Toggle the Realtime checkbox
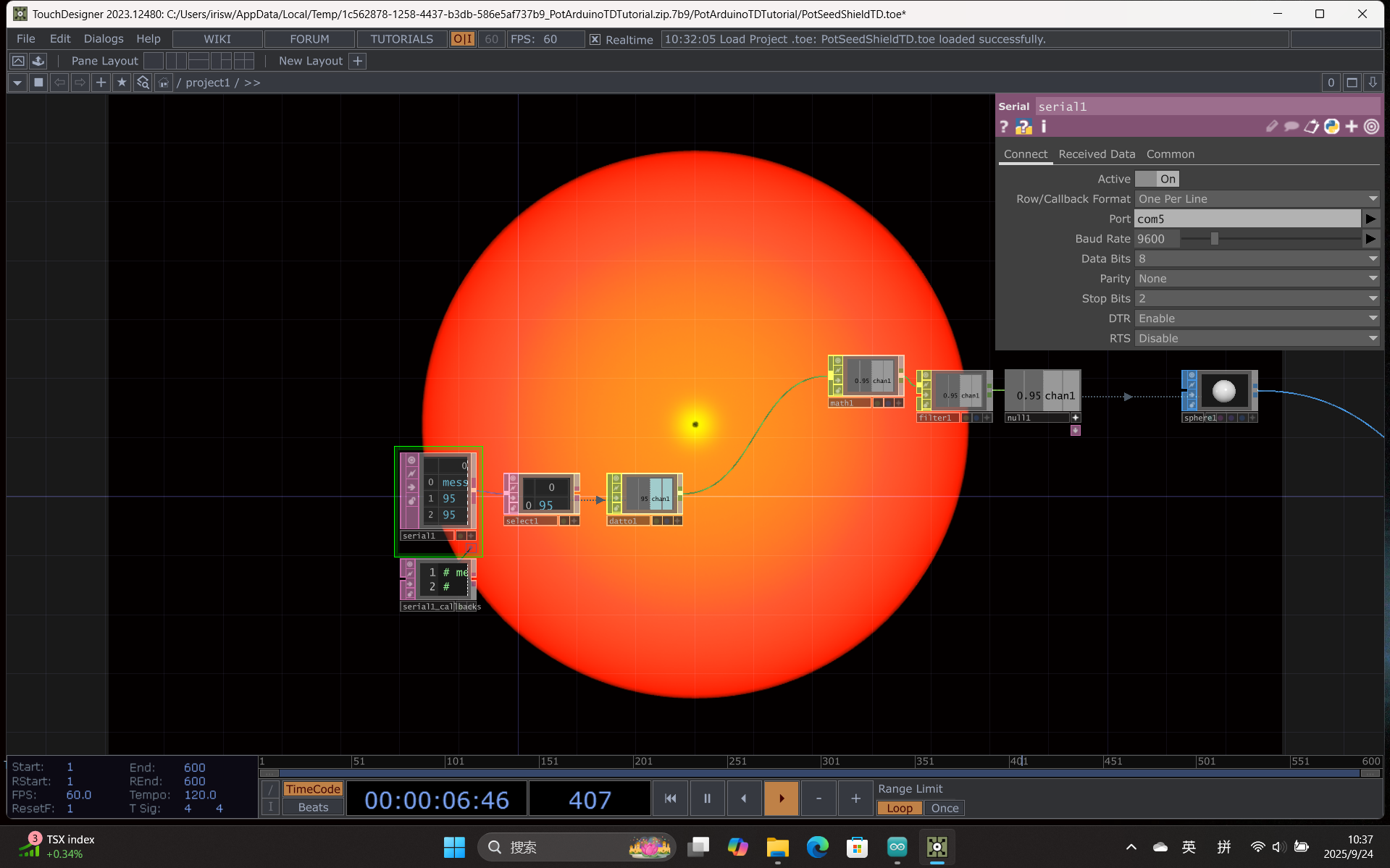This screenshot has width=1390, height=868. pyautogui.click(x=595, y=40)
